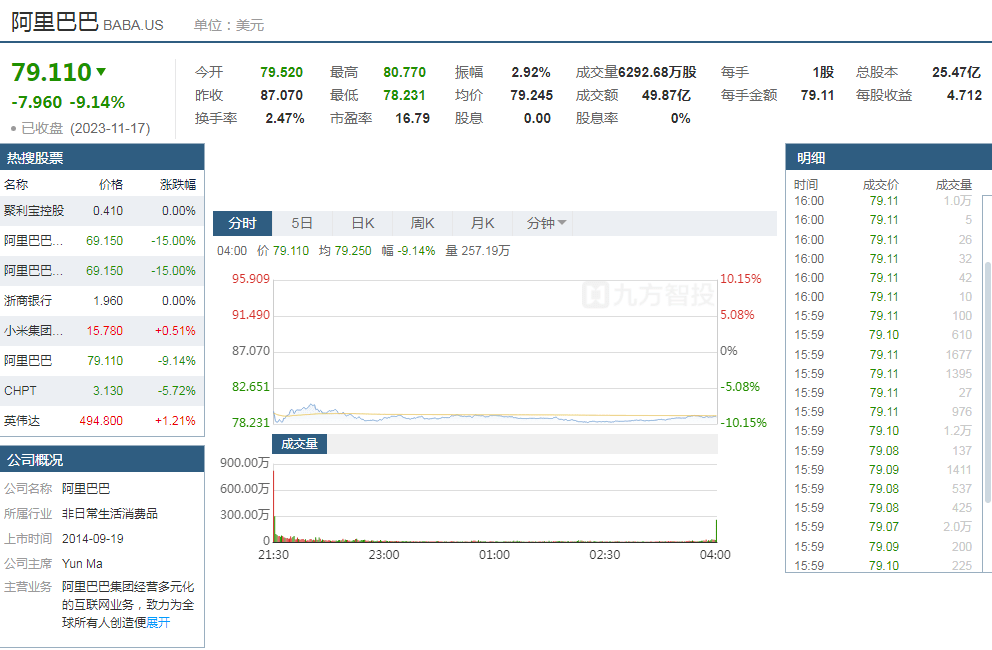Image resolution: width=992 pixels, height=650 pixels.
Task: Open 聚利宝控股 from hot stocks list
Action: (34, 211)
